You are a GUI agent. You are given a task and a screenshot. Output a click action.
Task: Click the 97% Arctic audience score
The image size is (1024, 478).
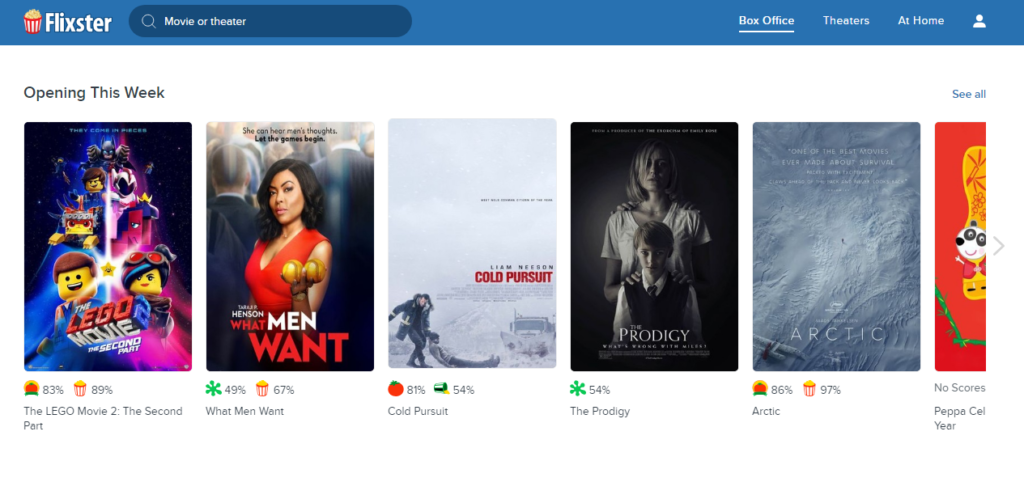click(x=831, y=390)
